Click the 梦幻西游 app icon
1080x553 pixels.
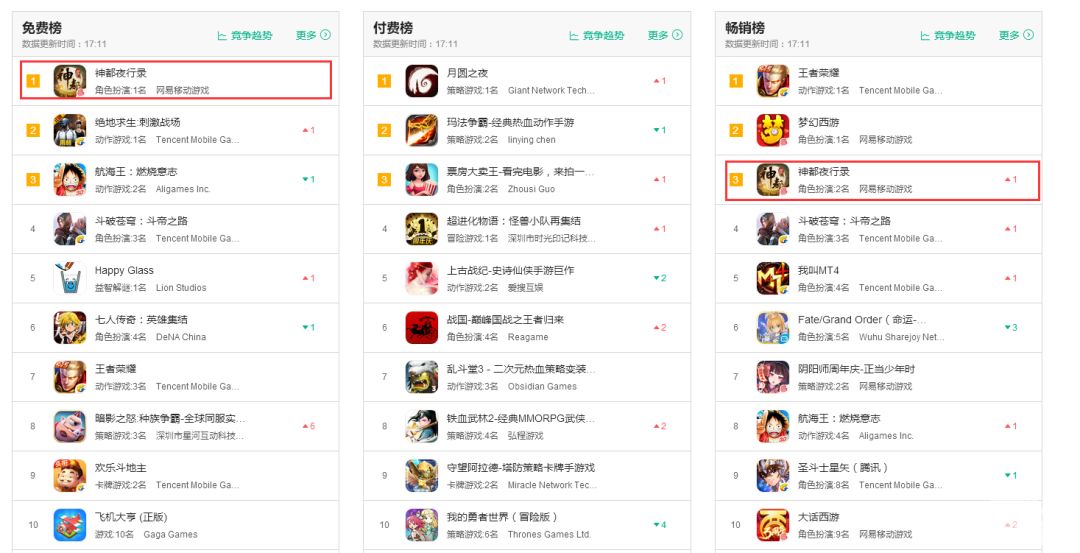click(x=773, y=130)
